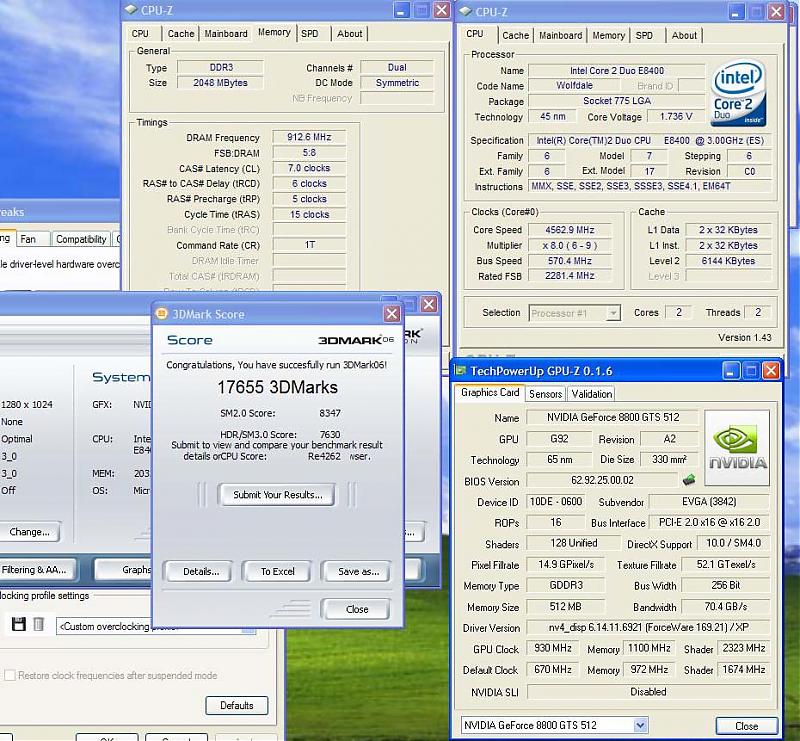Click the Code Name value Wolfdale
800x741 pixels.
point(574,86)
